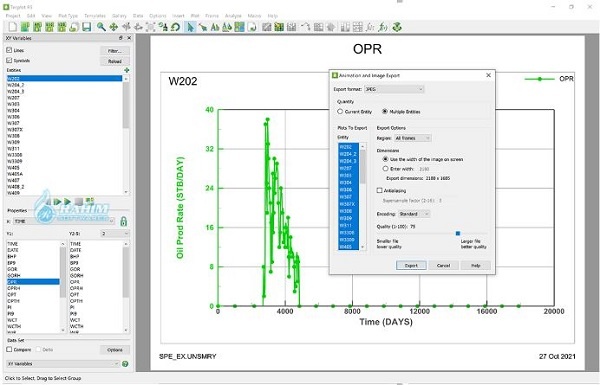This screenshot has width=600, height=385.
Task: Click the adjustor pointer tool beside selector
Action: tap(203, 27)
